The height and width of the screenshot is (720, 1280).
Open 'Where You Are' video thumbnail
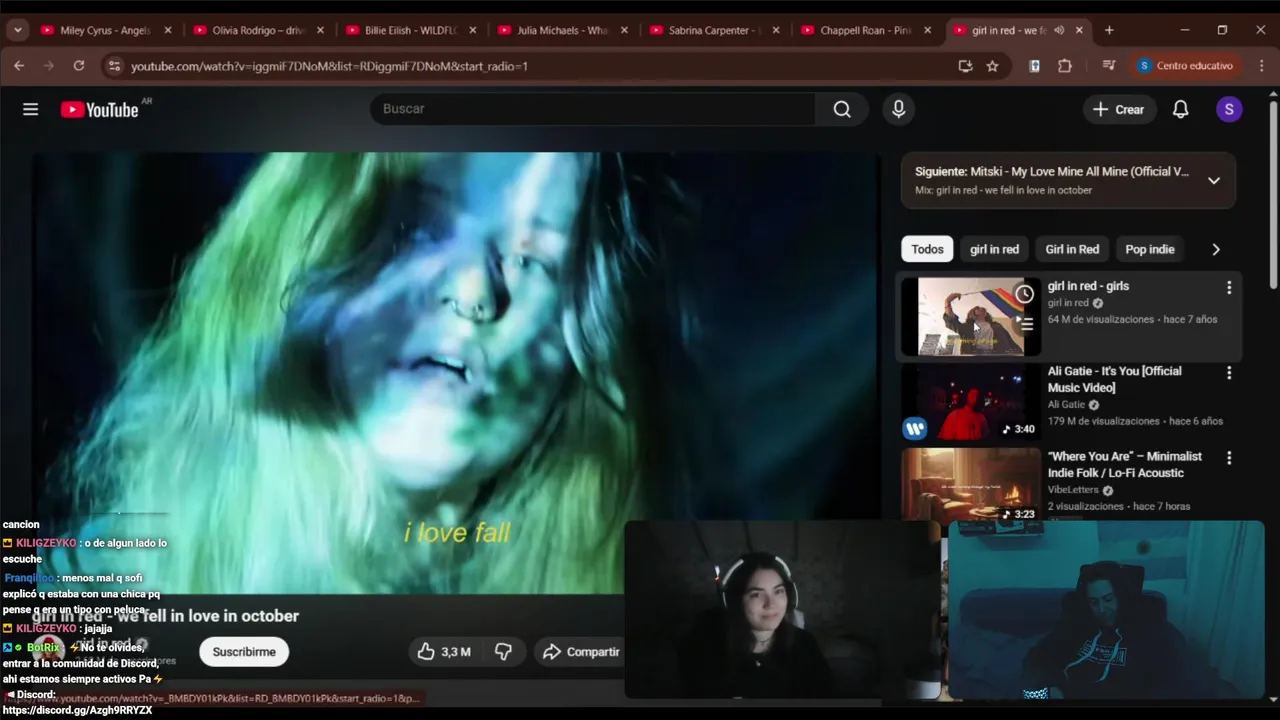click(x=971, y=485)
